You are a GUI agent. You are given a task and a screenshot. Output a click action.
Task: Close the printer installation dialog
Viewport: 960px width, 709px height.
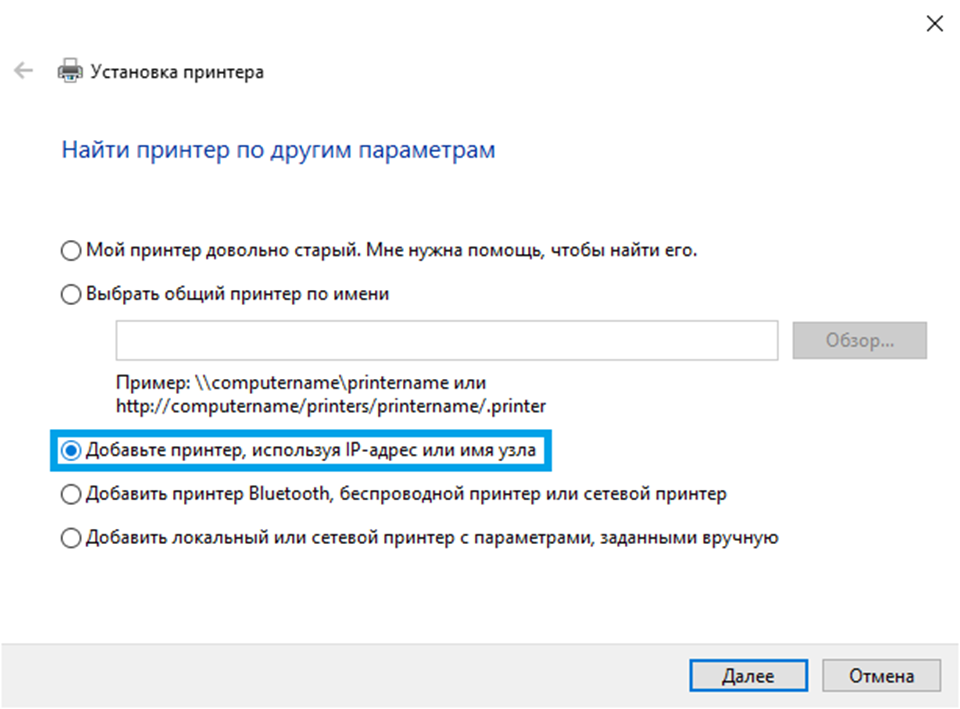[x=934, y=25]
